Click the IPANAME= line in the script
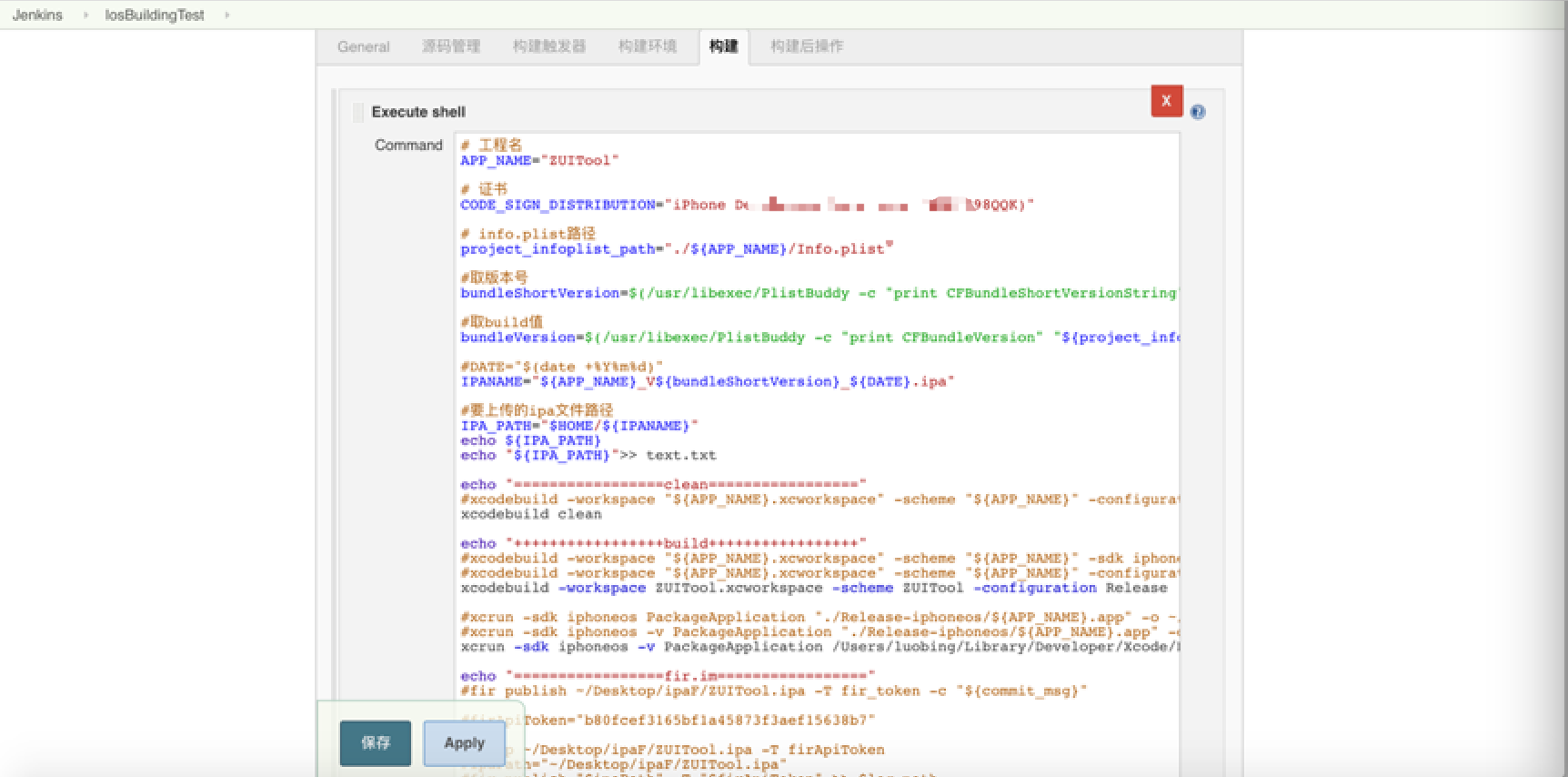Image resolution: width=1568 pixels, height=777 pixels. [707, 381]
